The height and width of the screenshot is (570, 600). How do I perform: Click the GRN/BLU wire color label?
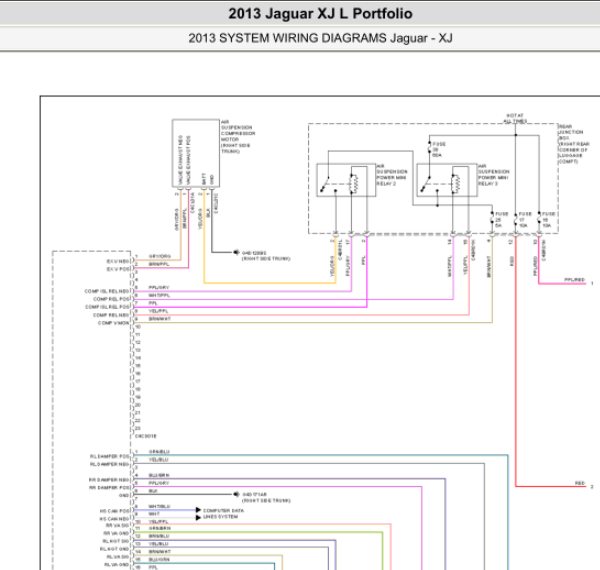[159, 452]
